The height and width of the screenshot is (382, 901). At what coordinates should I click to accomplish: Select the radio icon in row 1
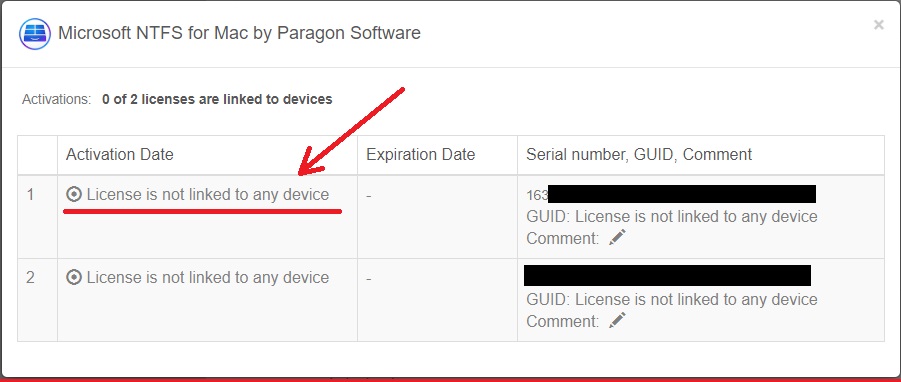[x=74, y=195]
